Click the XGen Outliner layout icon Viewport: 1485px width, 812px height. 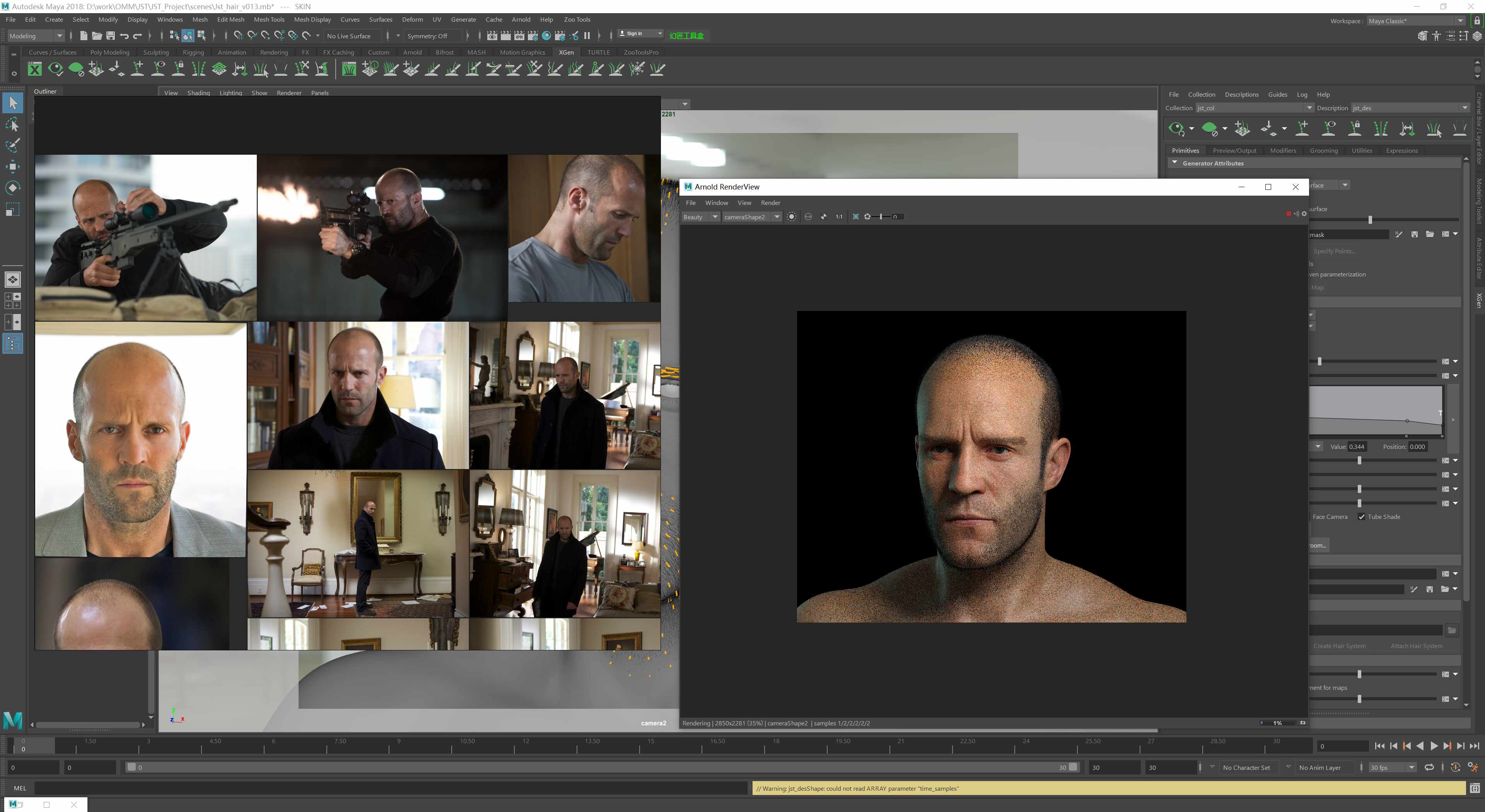point(13,344)
